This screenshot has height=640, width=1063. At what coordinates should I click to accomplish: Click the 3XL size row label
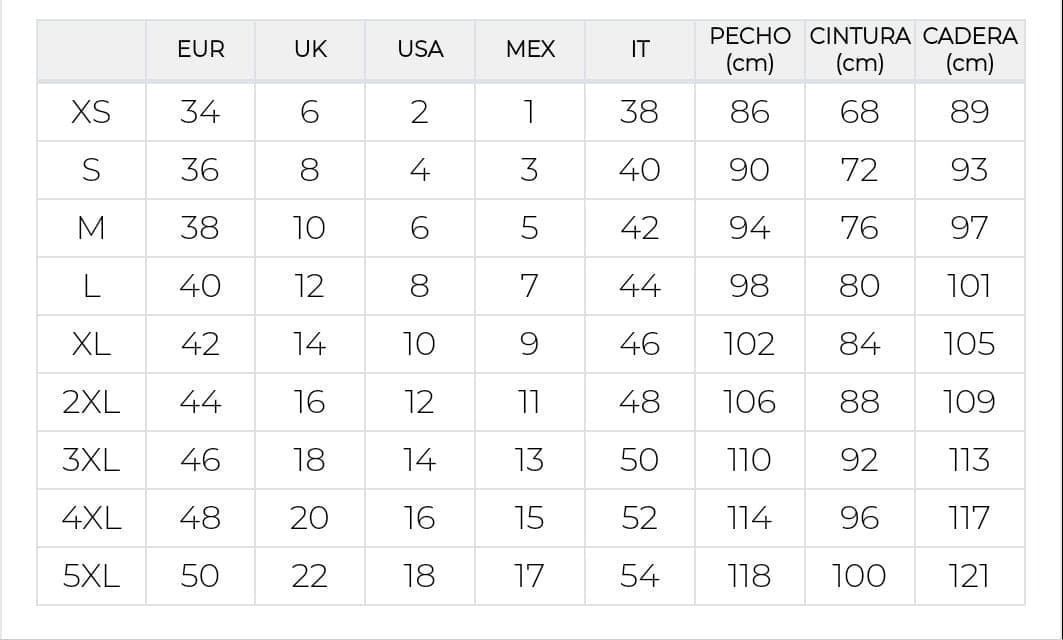click(91, 460)
